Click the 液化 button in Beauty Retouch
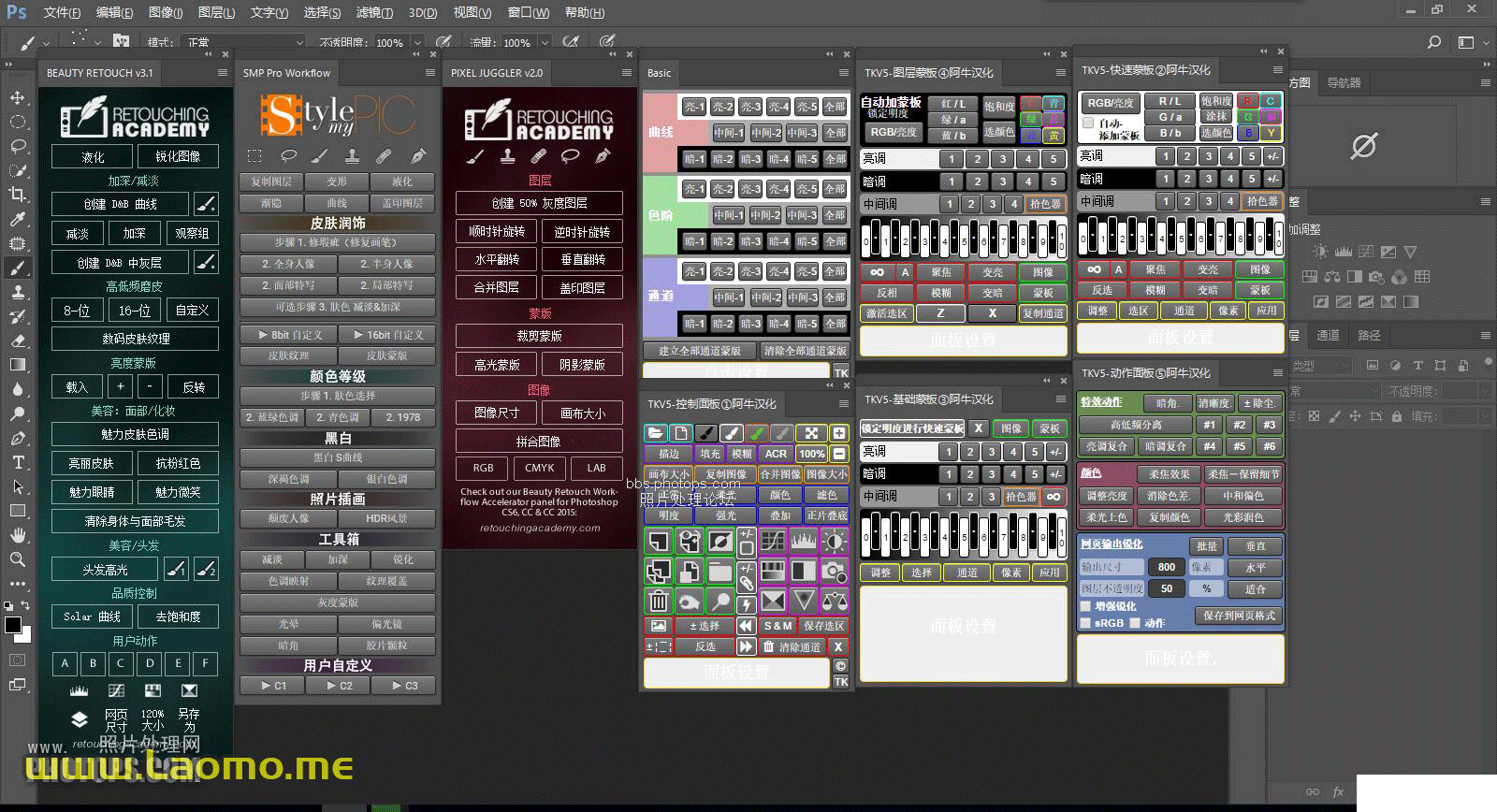This screenshot has height=812, width=1497. pyautogui.click(x=93, y=157)
